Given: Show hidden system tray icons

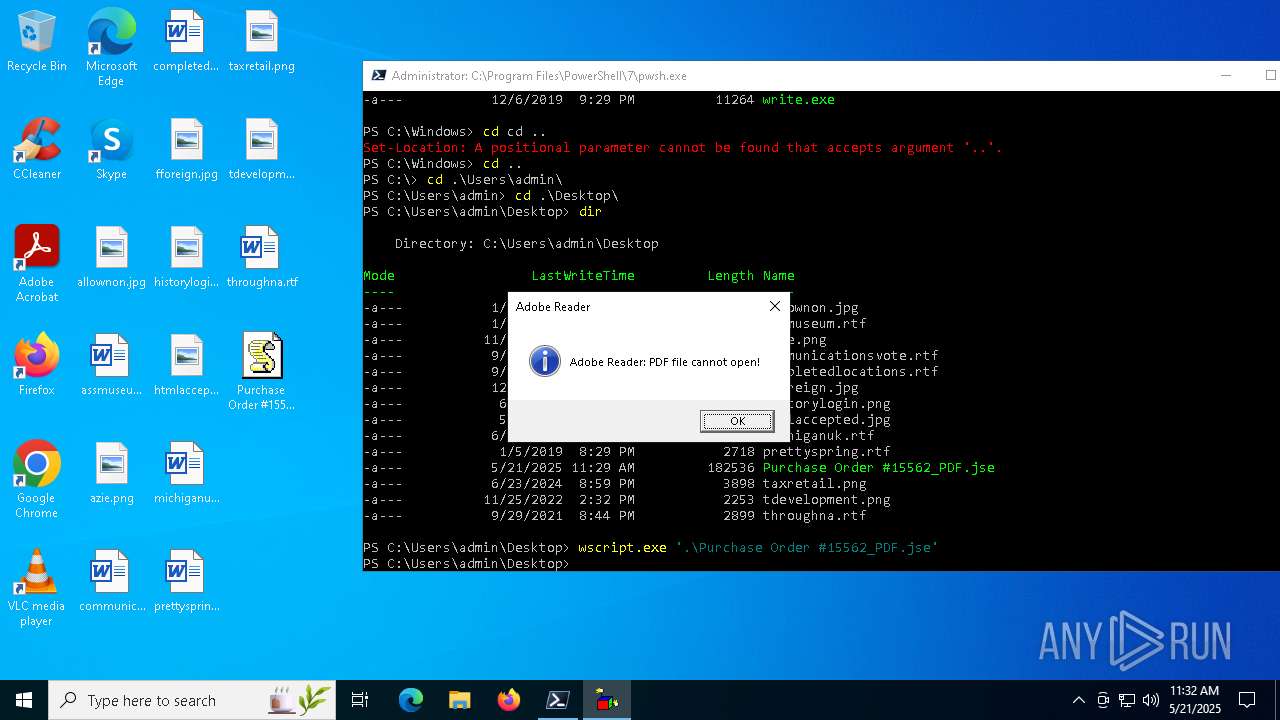Looking at the screenshot, I should 1078,700.
